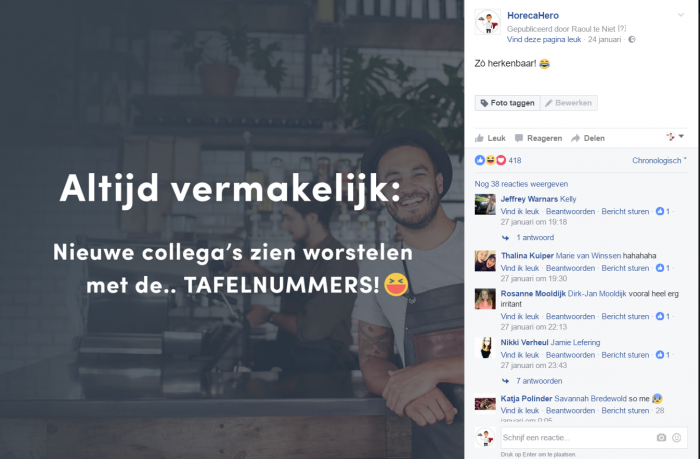Screen dimensions: 700x459
Task: Click Beantwoorden under Rosanne Mooldijk's comment
Action: click(570, 316)
